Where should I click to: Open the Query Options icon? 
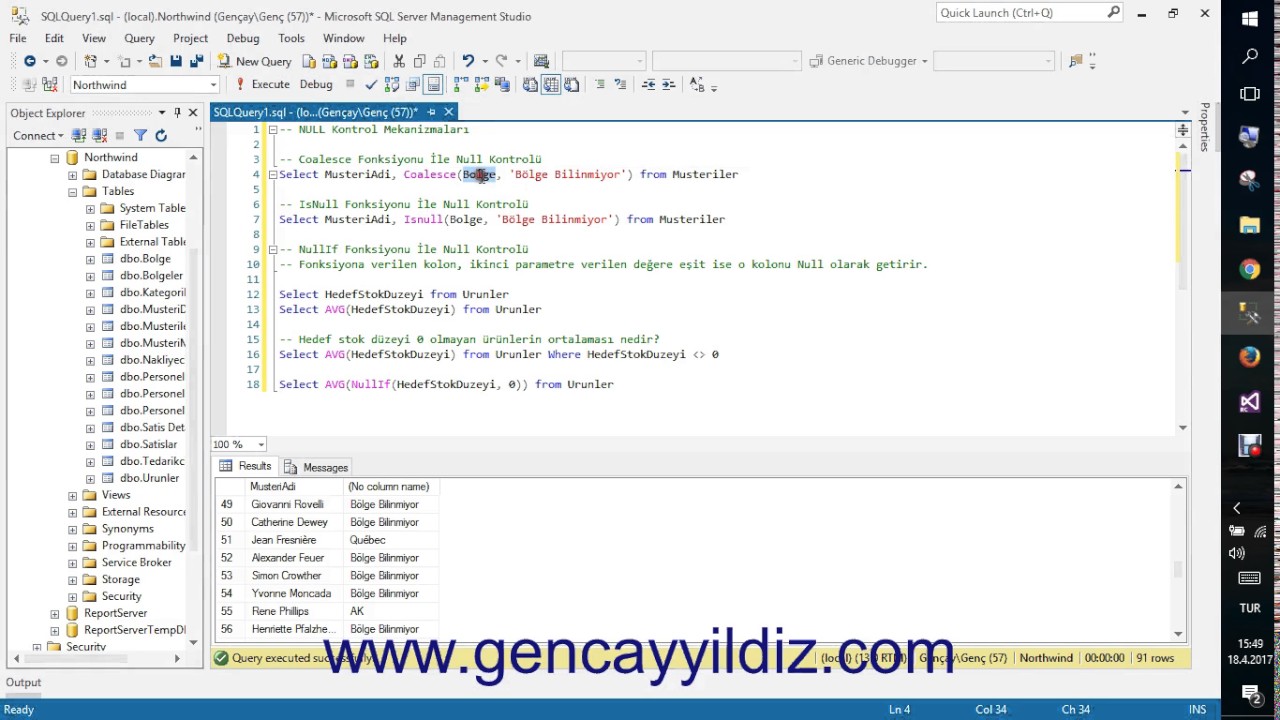point(412,85)
